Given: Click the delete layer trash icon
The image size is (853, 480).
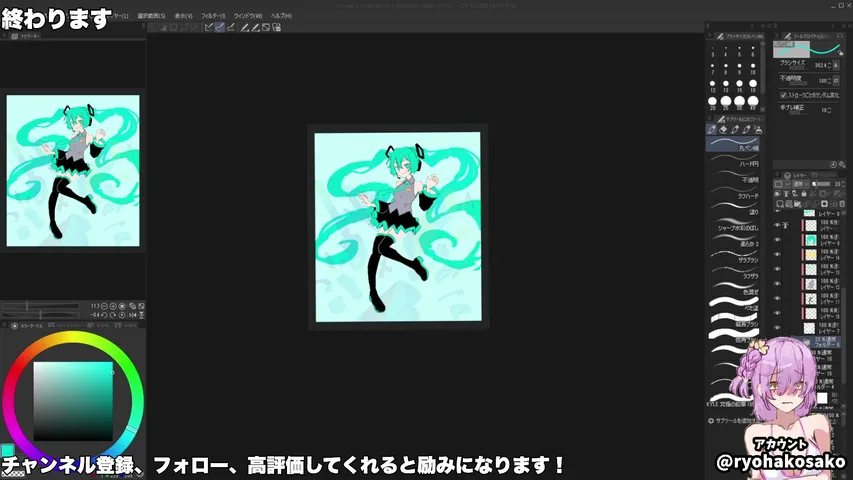Looking at the screenshot, I should [842, 204].
